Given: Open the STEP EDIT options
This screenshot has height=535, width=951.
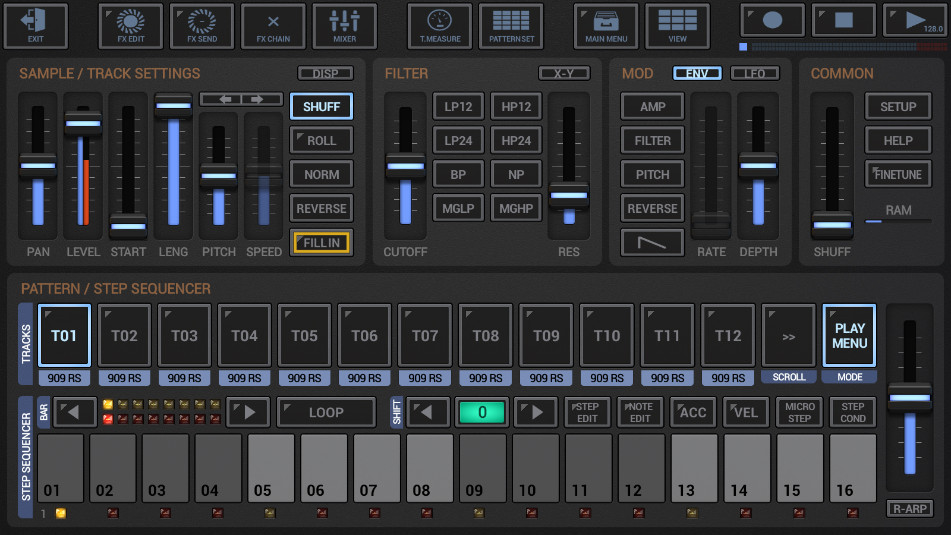Looking at the screenshot, I should (x=586, y=412).
